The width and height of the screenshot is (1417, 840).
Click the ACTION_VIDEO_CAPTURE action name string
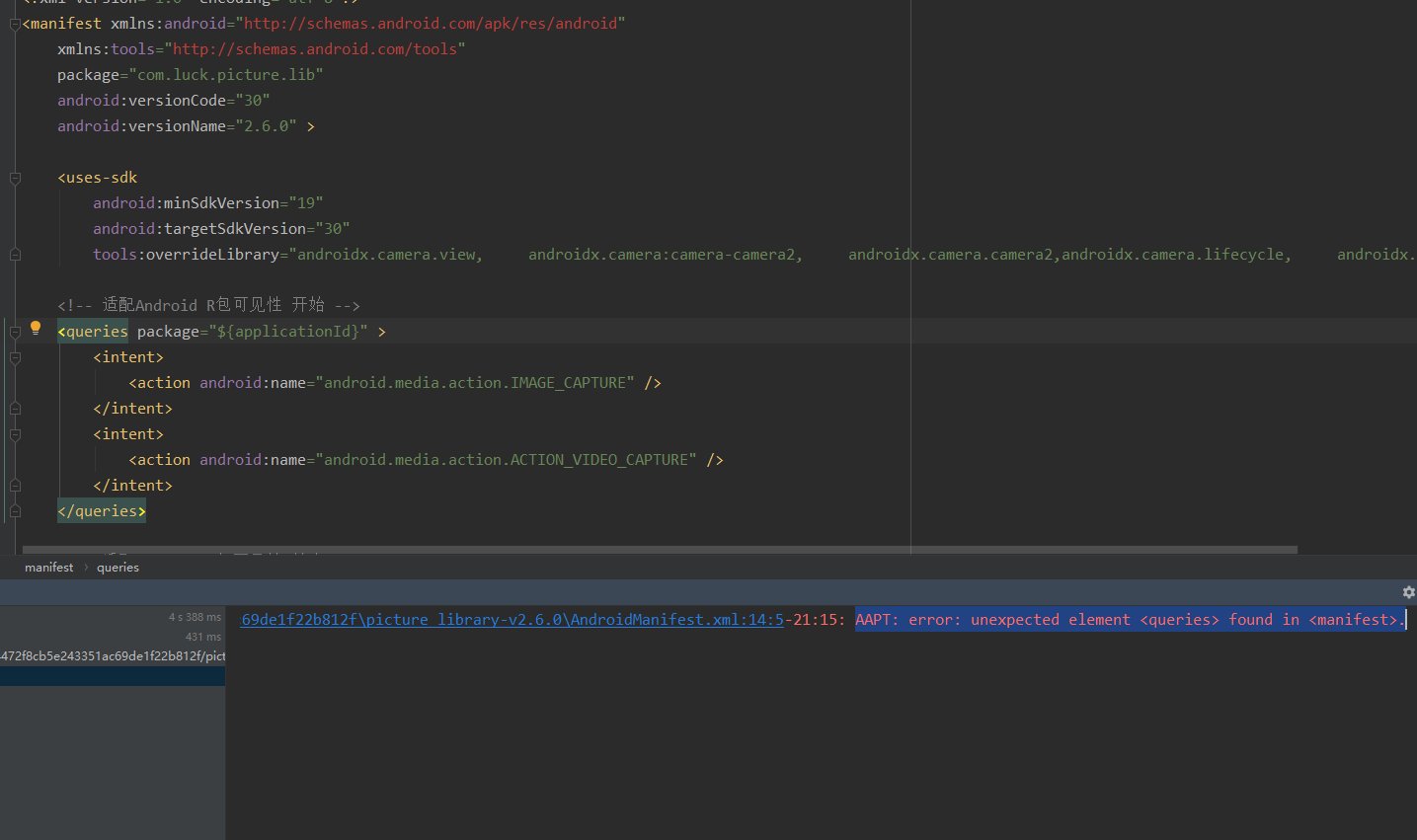(x=506, y=460)
